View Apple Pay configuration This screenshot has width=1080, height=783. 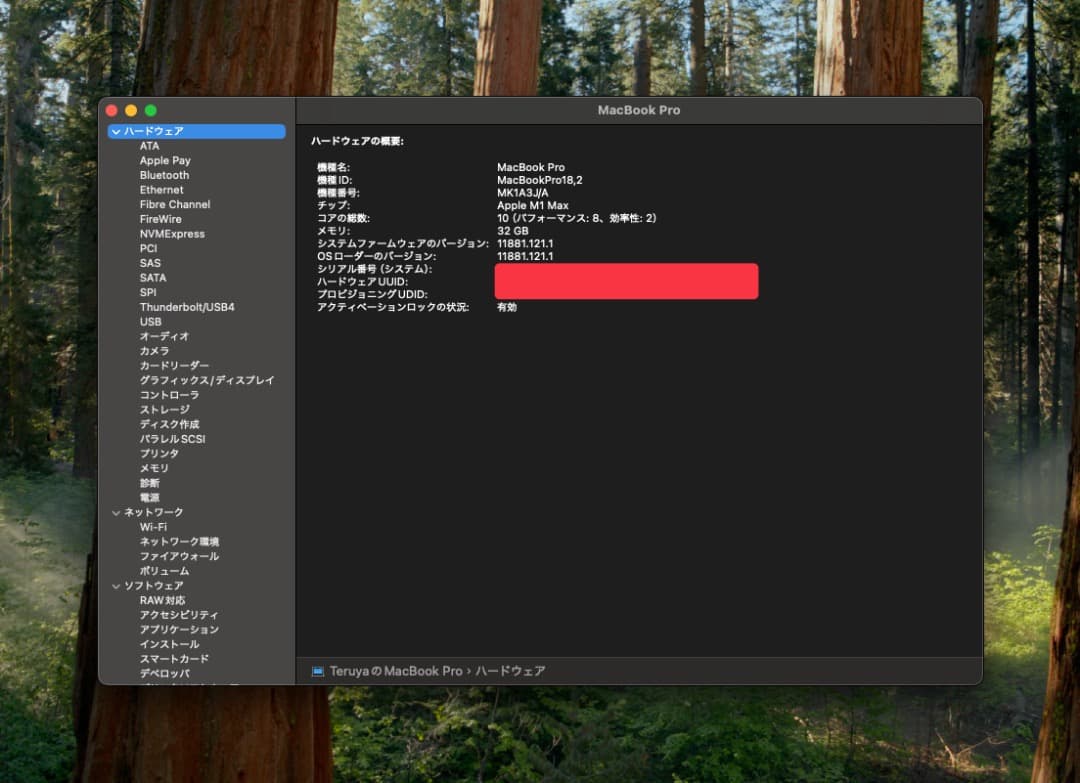(165, 160)
